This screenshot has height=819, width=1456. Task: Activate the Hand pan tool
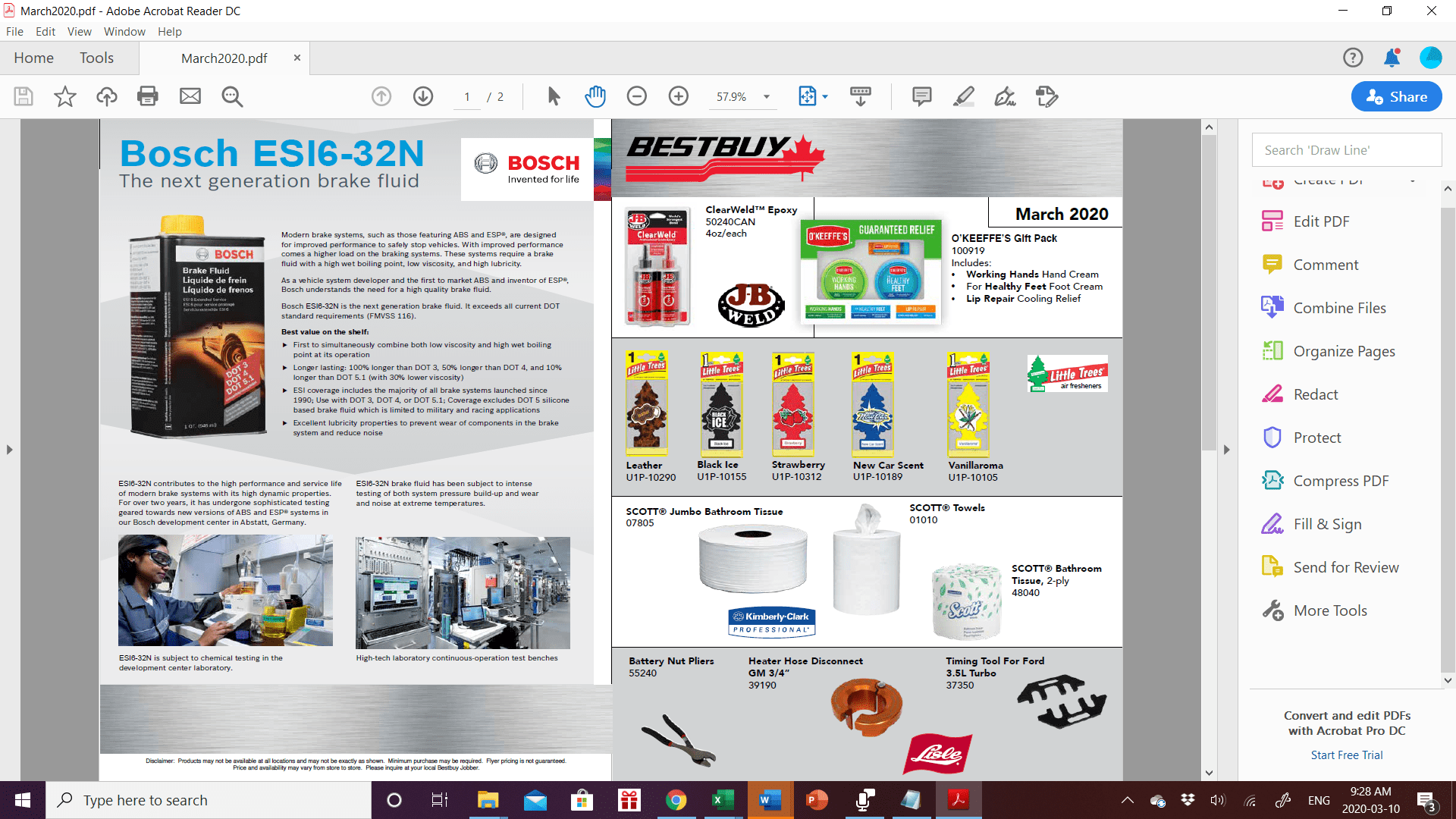click(596, 96)
